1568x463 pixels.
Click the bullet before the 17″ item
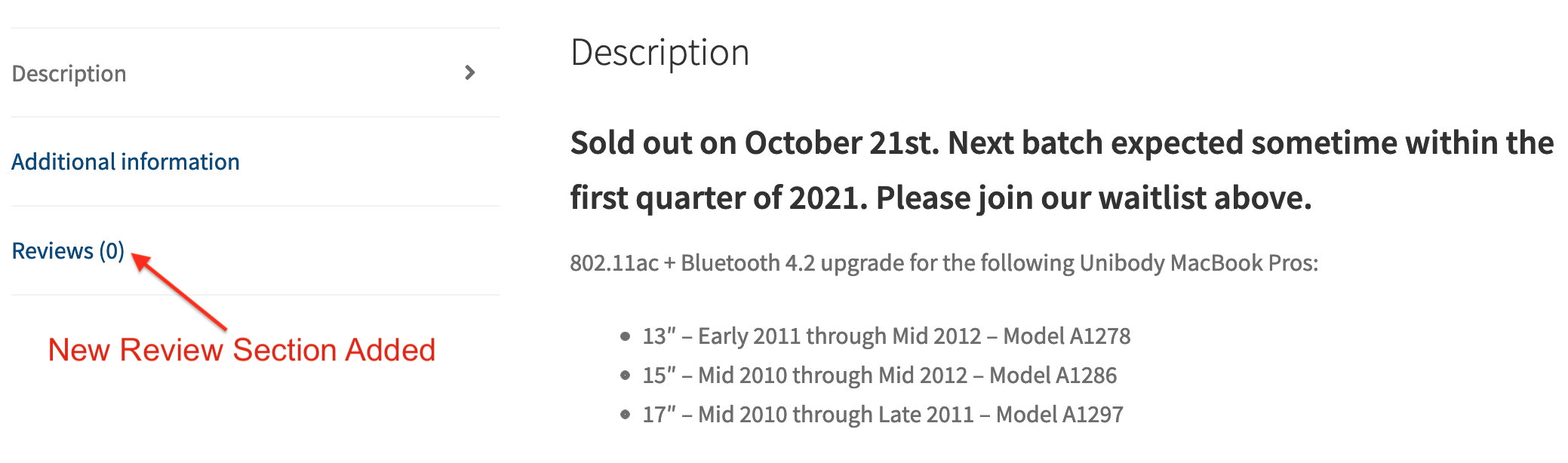(625, 415)
